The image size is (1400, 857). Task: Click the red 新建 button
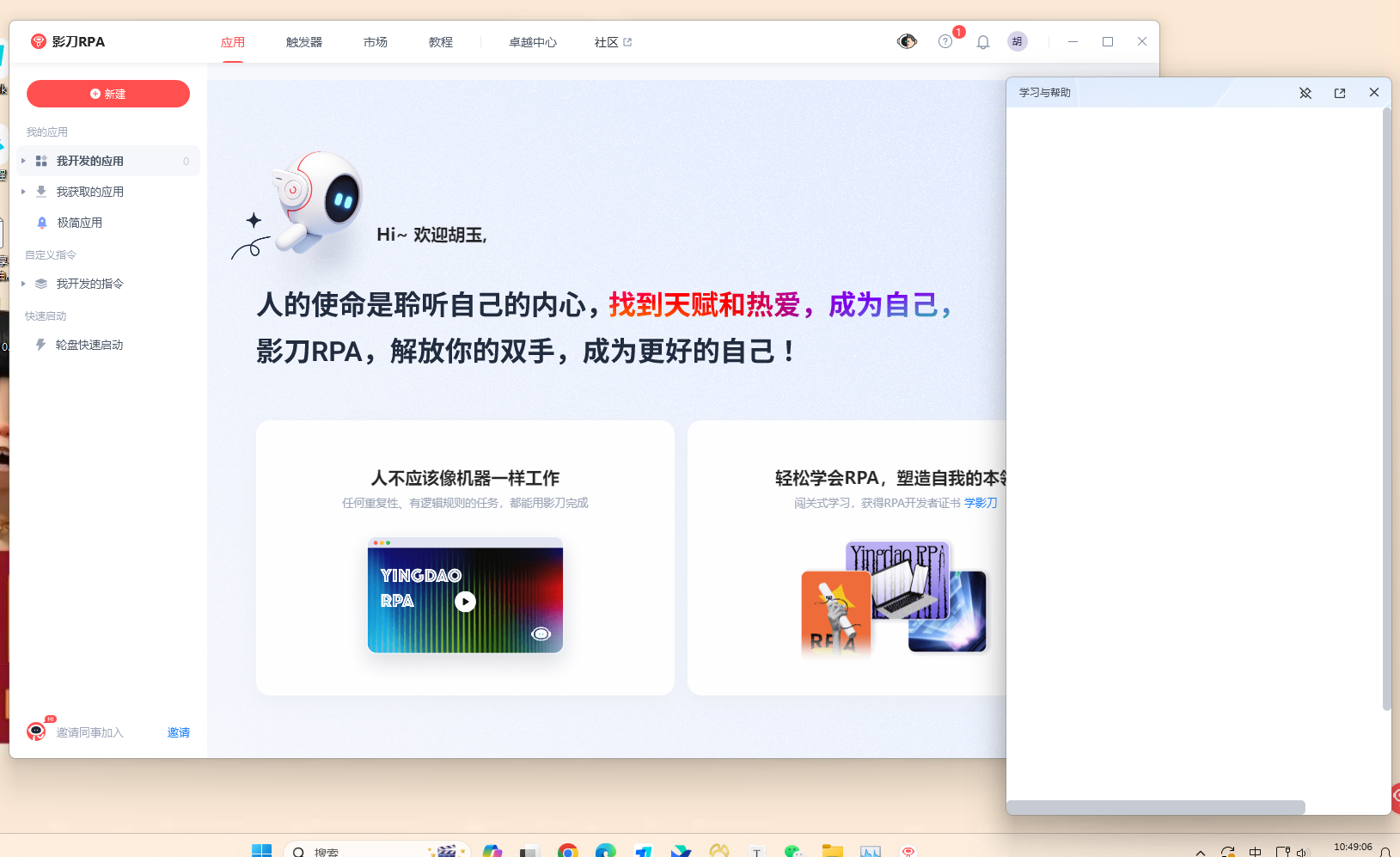108,94
